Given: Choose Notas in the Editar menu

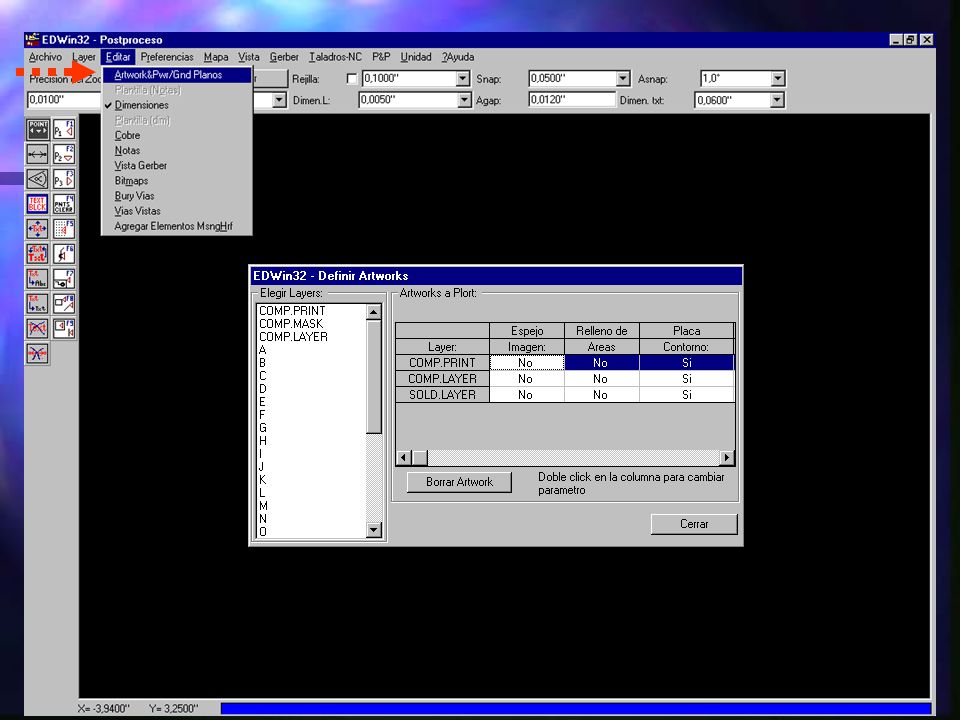Looking at the screenshot, I should point(177,151).
